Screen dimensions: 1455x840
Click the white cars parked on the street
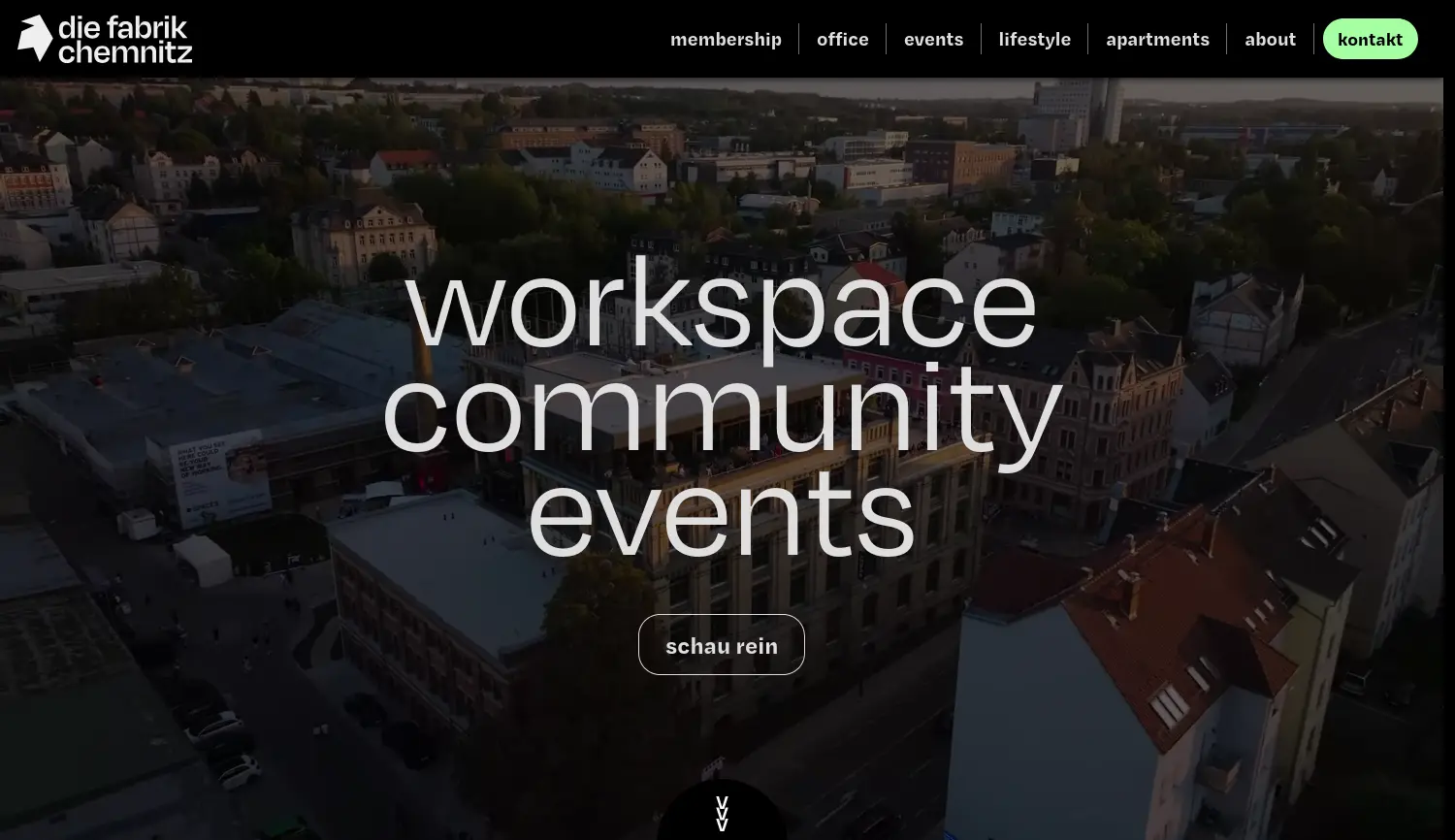tap(225, 747)
